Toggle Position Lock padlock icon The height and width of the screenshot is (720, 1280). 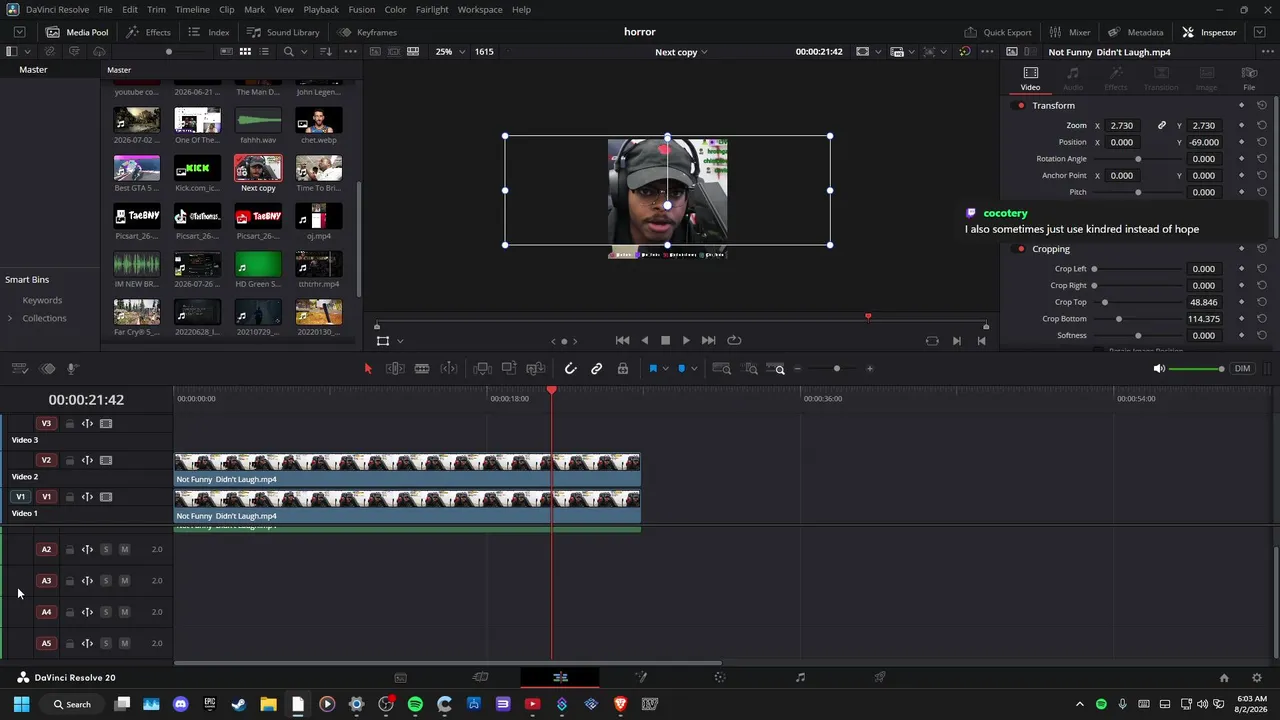[623, 369]
